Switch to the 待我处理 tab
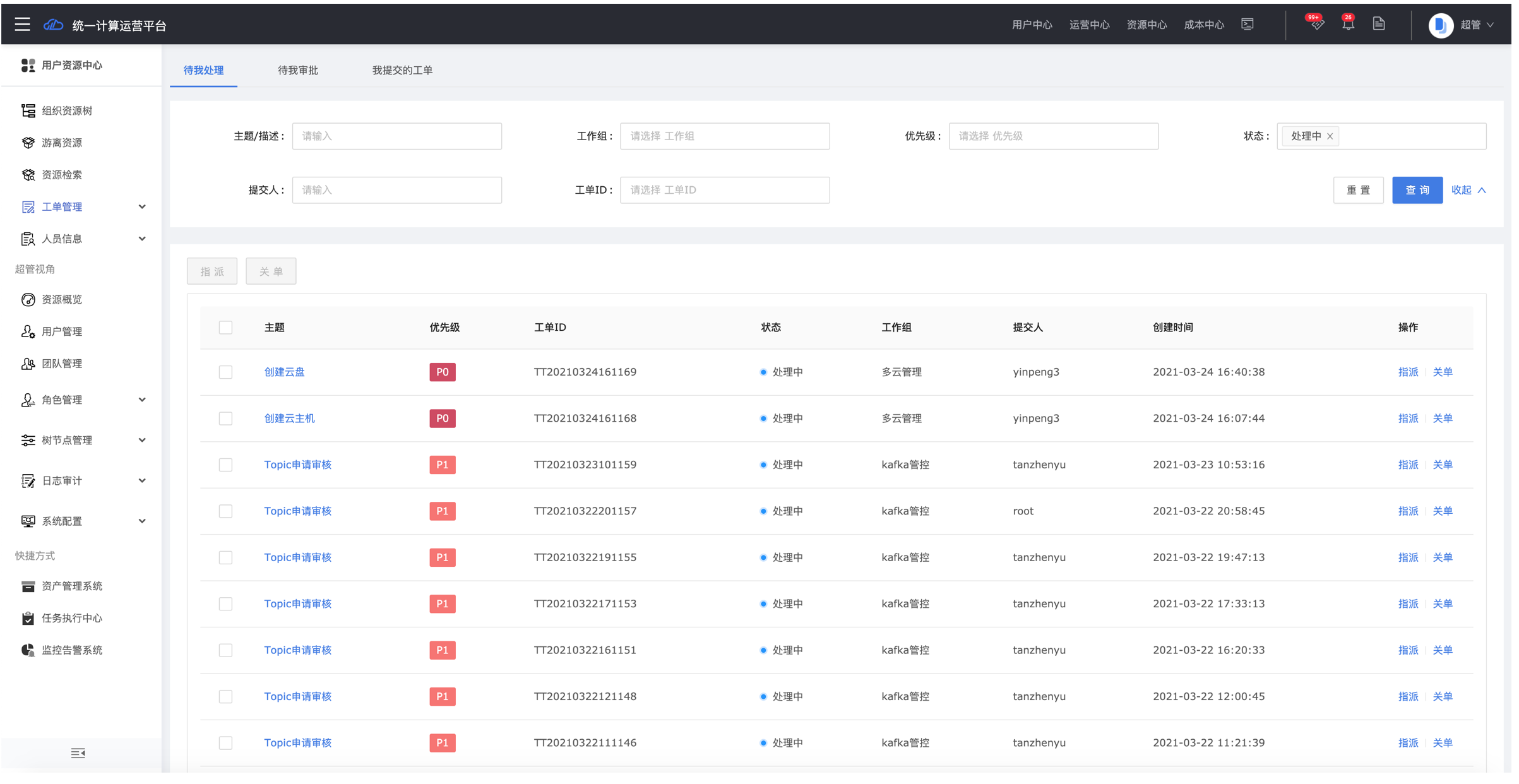Image resolution: width=1519 pixels, height=784 pixels. point(203,70)
